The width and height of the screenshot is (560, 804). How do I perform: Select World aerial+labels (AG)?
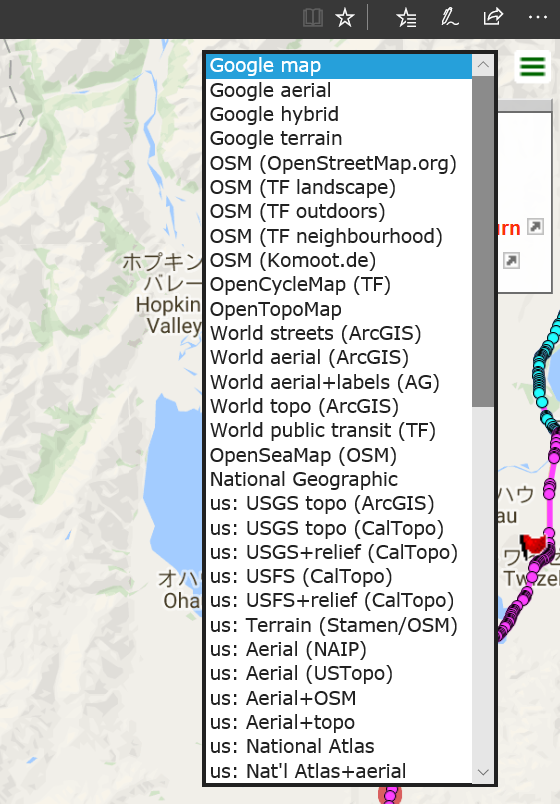pyautogui.click(x=338, y=382)
